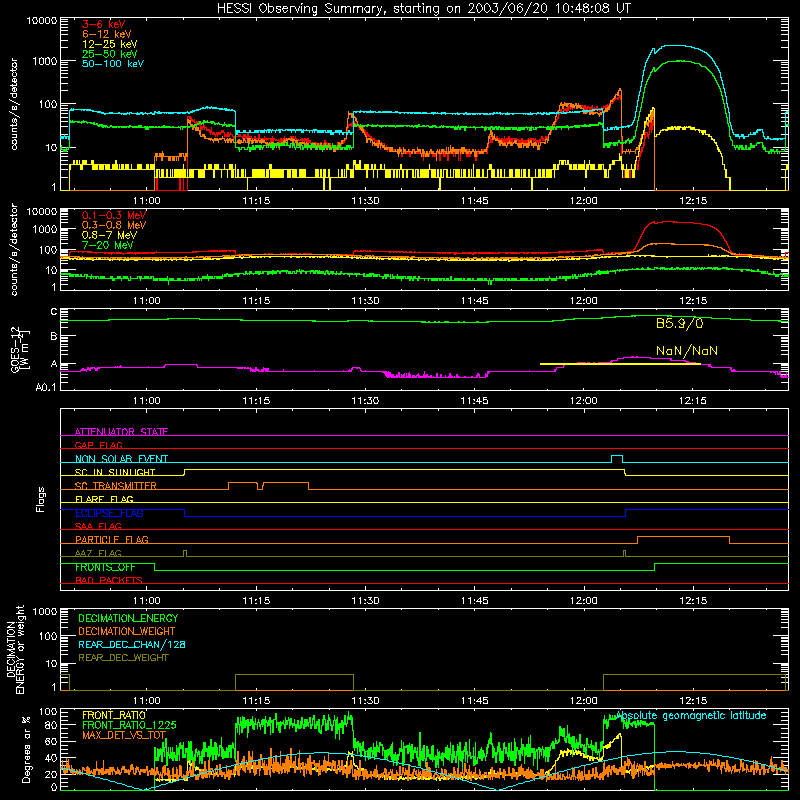Image resolution: width=800 pixels, height=800 pixels.
Task: Select the 3-6 keV legend label
Action: pos(103,24)
